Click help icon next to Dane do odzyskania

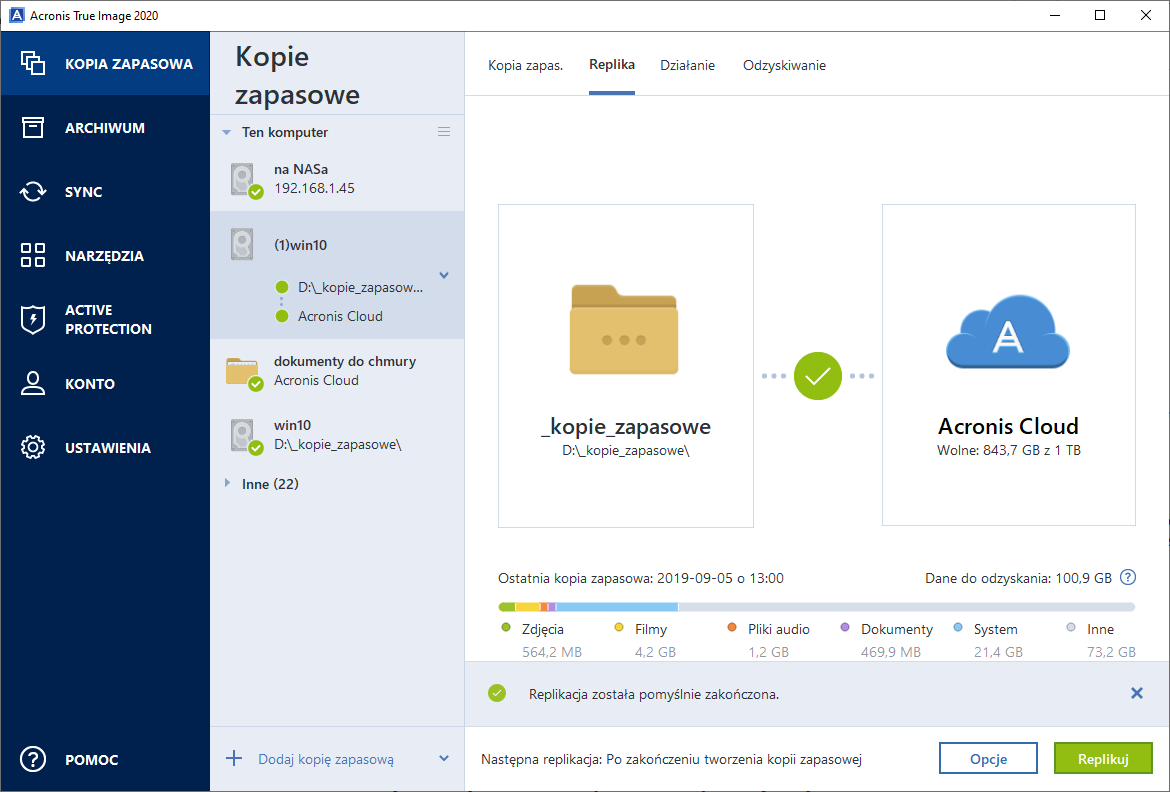[x=1128, y=578]
